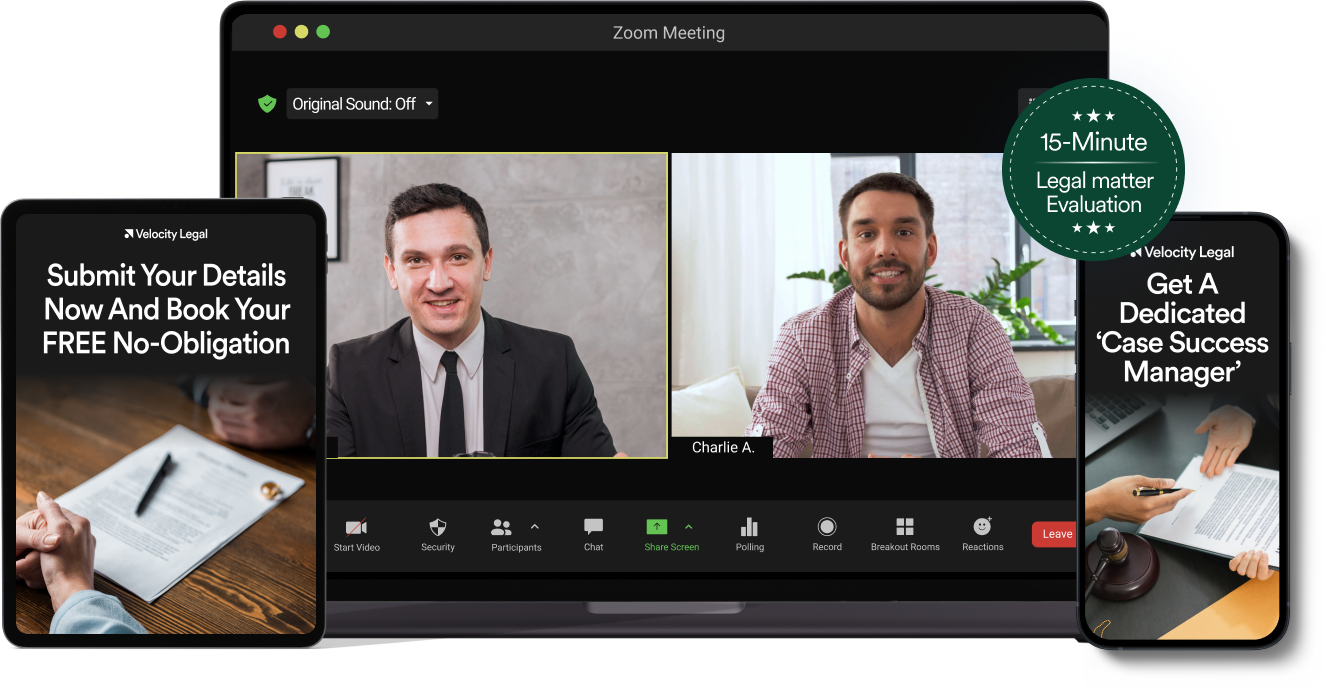Click the Velocity Legal logo on the tablet
The width and height of the screenshot is (1328, 691).
coord(166,234)
